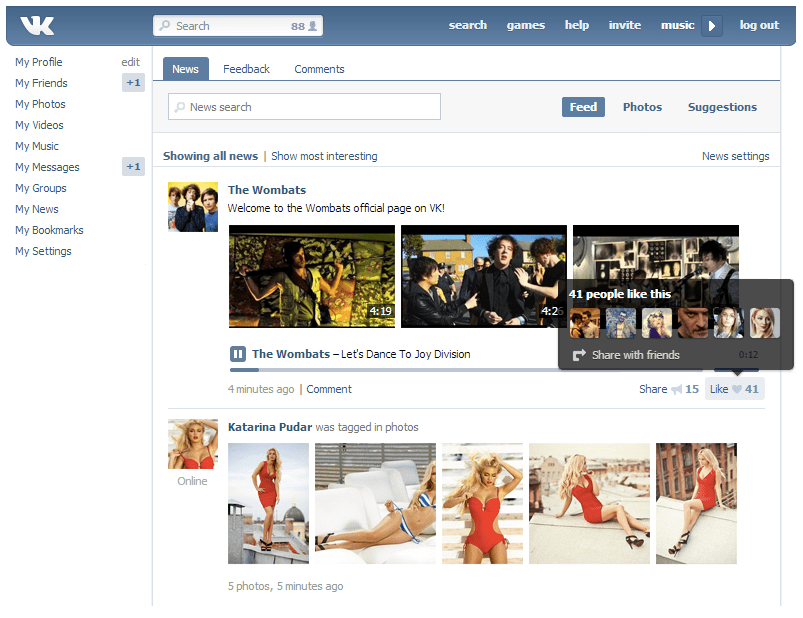Click Show most interesting
This screenshot has width=803, height=618.
click(324, 156)
